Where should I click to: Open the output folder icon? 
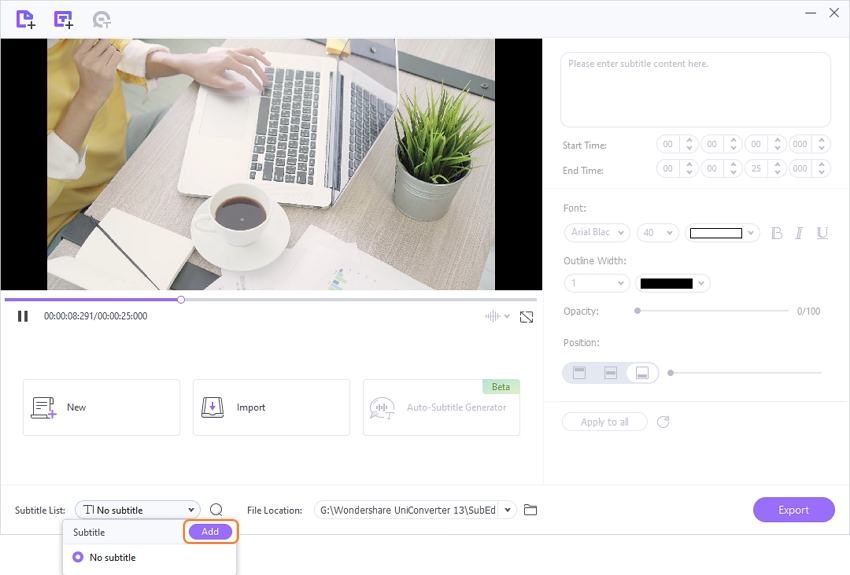click(x=530, y=510)
